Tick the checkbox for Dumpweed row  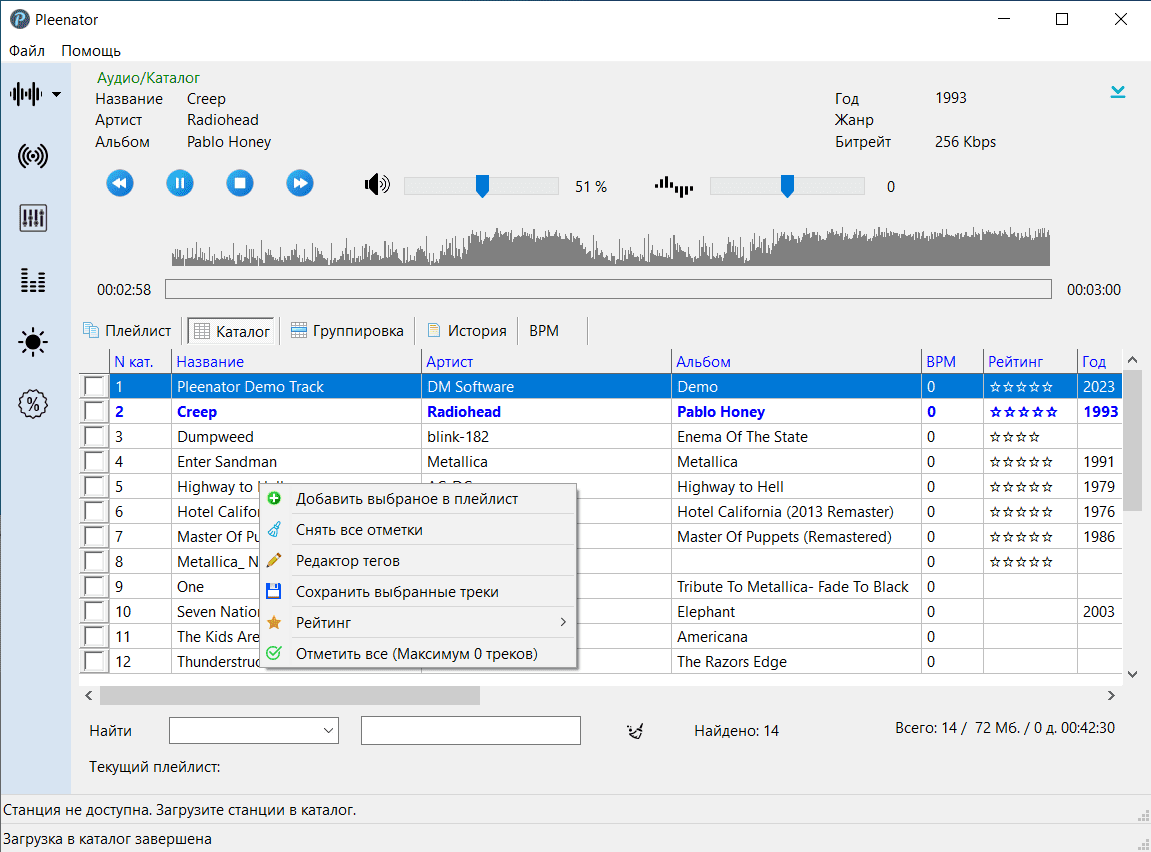tap(93, 436)
